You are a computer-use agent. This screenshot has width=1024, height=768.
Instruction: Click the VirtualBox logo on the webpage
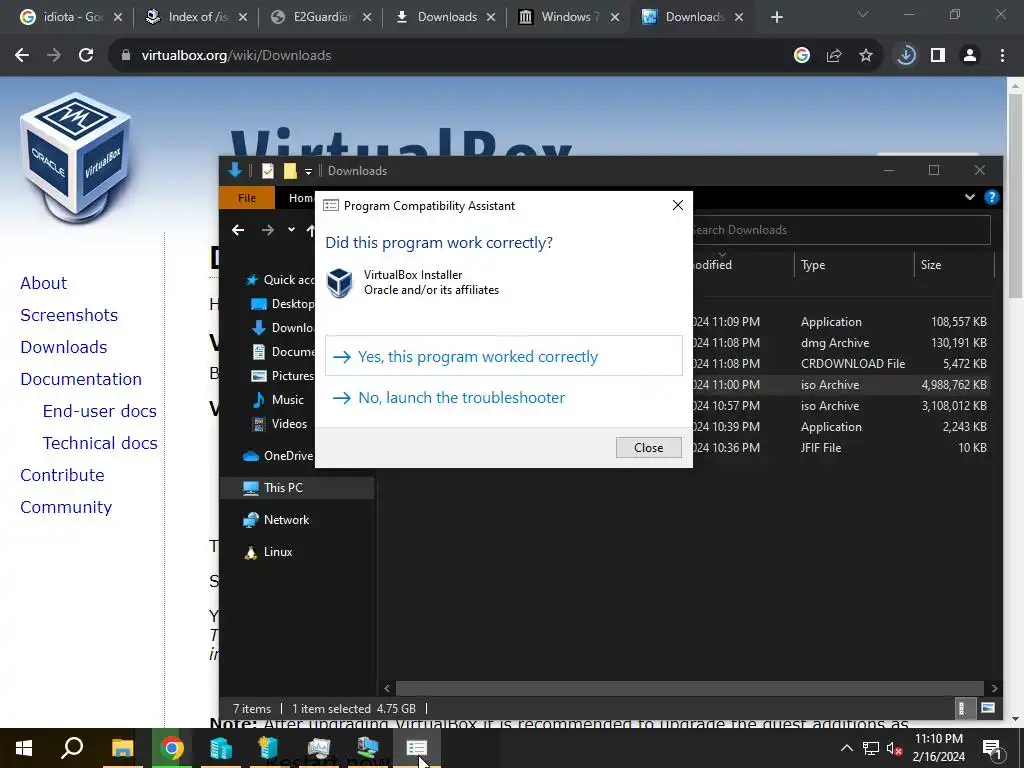[76, 157]
